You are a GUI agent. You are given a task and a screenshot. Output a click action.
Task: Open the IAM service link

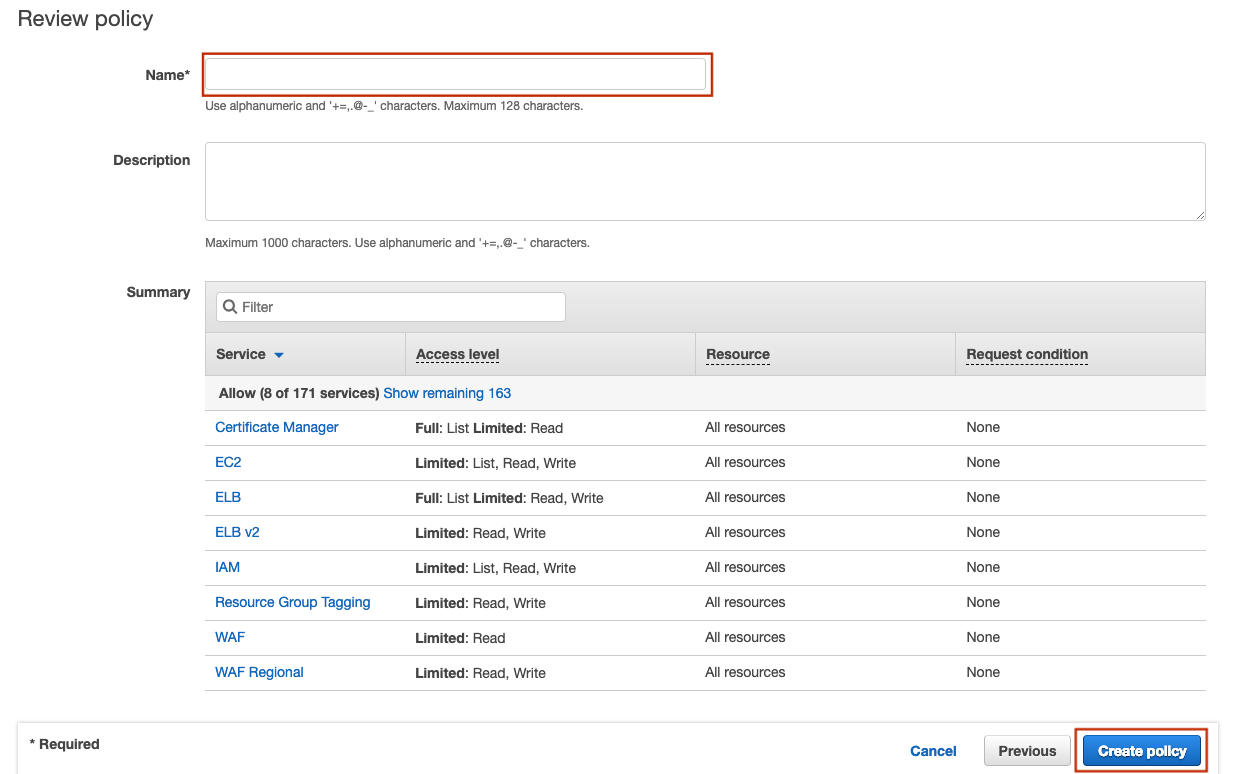227,567
